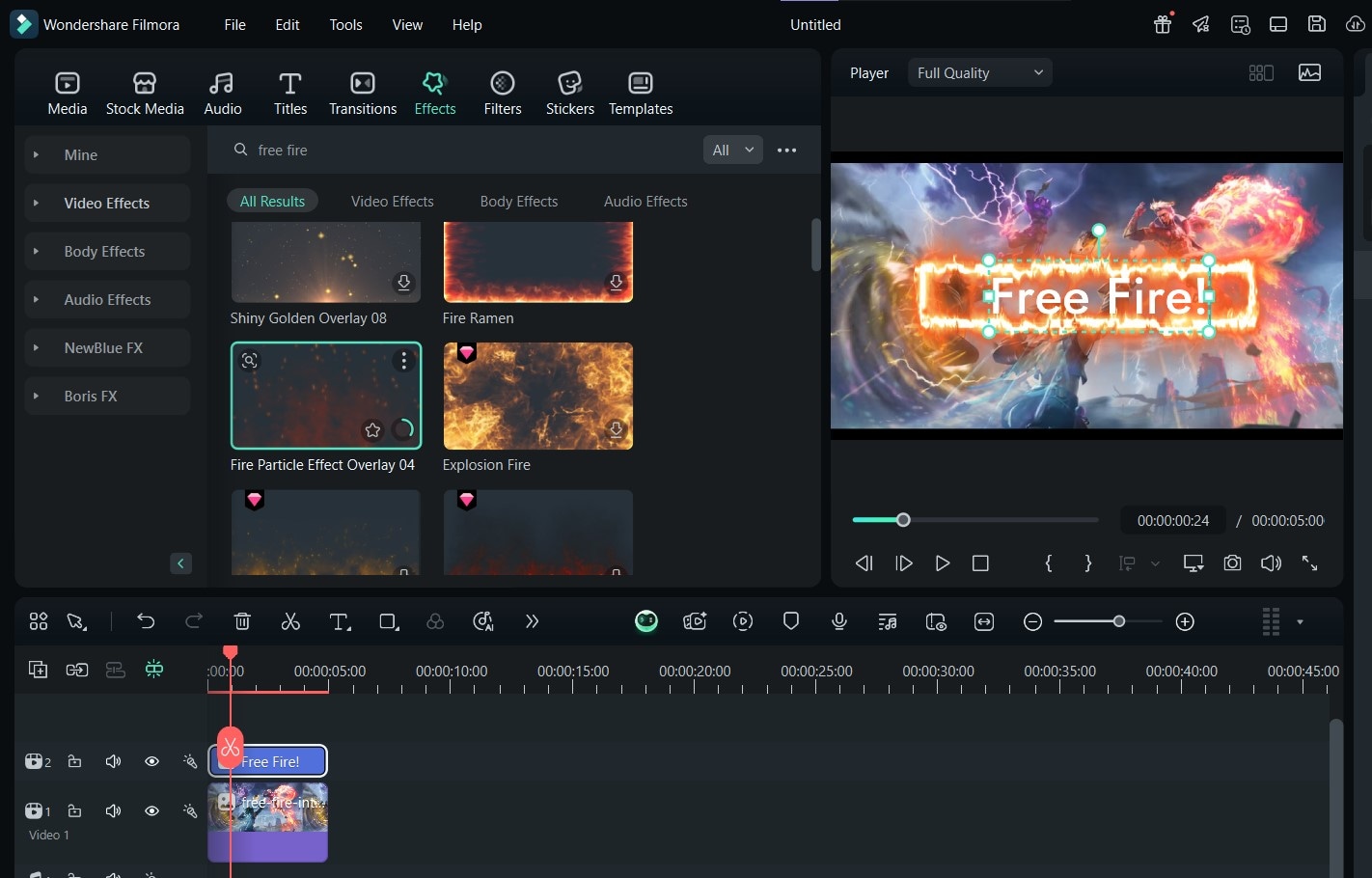
Task: Select the All Results tab
Action: pos(272,201)
